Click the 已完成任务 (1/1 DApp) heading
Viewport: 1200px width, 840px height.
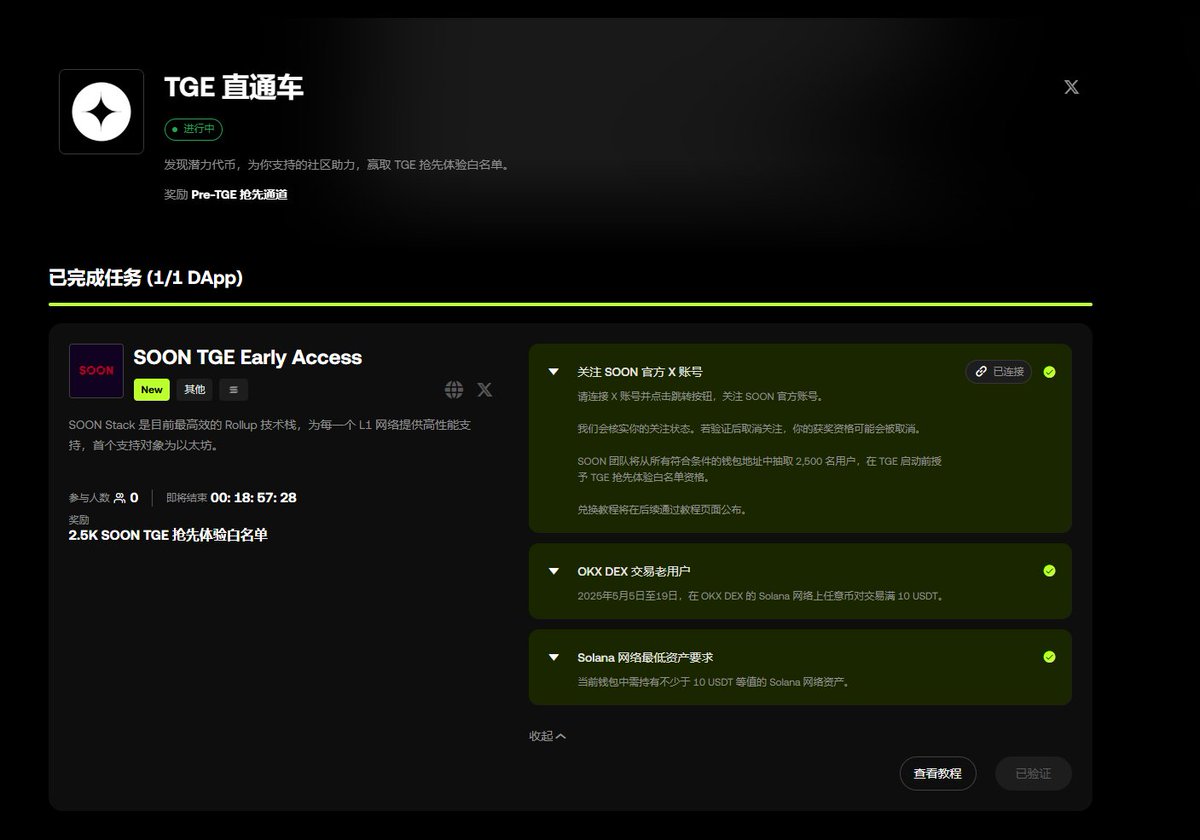click(x=146, y=278)
